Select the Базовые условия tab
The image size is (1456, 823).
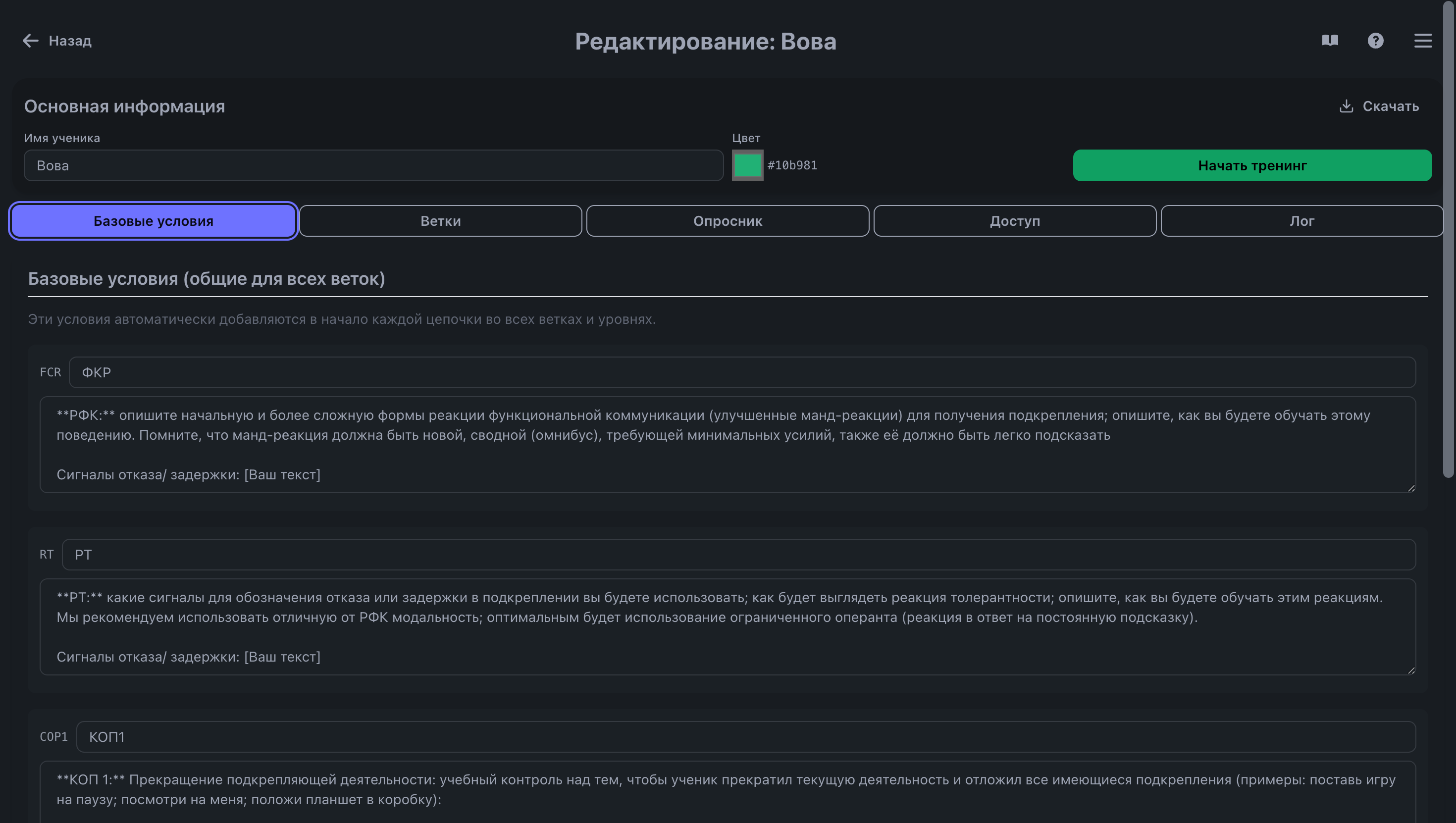(153, 221)
